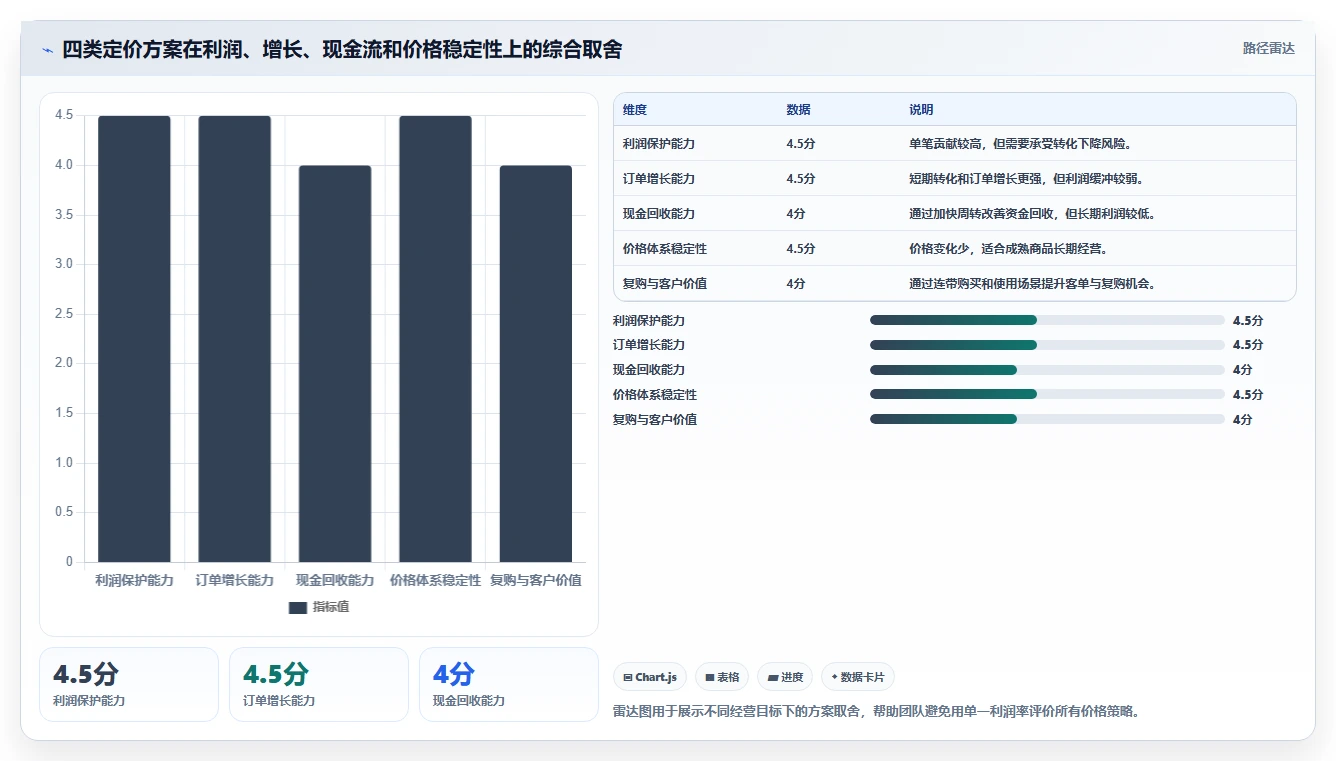
Task: Click the 价格体系稳定性 table row name
Action: pyautogui.click(x=665, y=249)
